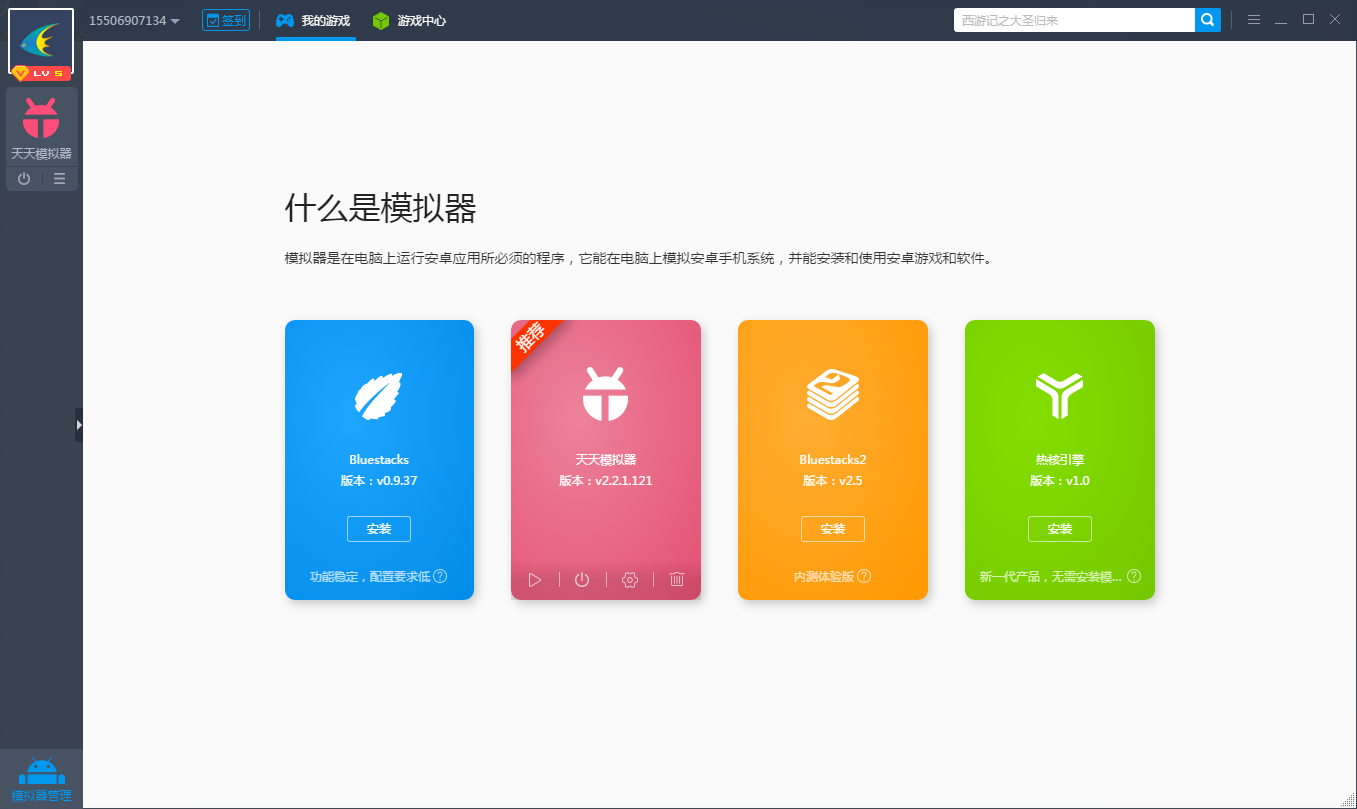Click power icon on 天天模拟器 card
This screenshot has height=809, width=1357.
tap(582, 579)
